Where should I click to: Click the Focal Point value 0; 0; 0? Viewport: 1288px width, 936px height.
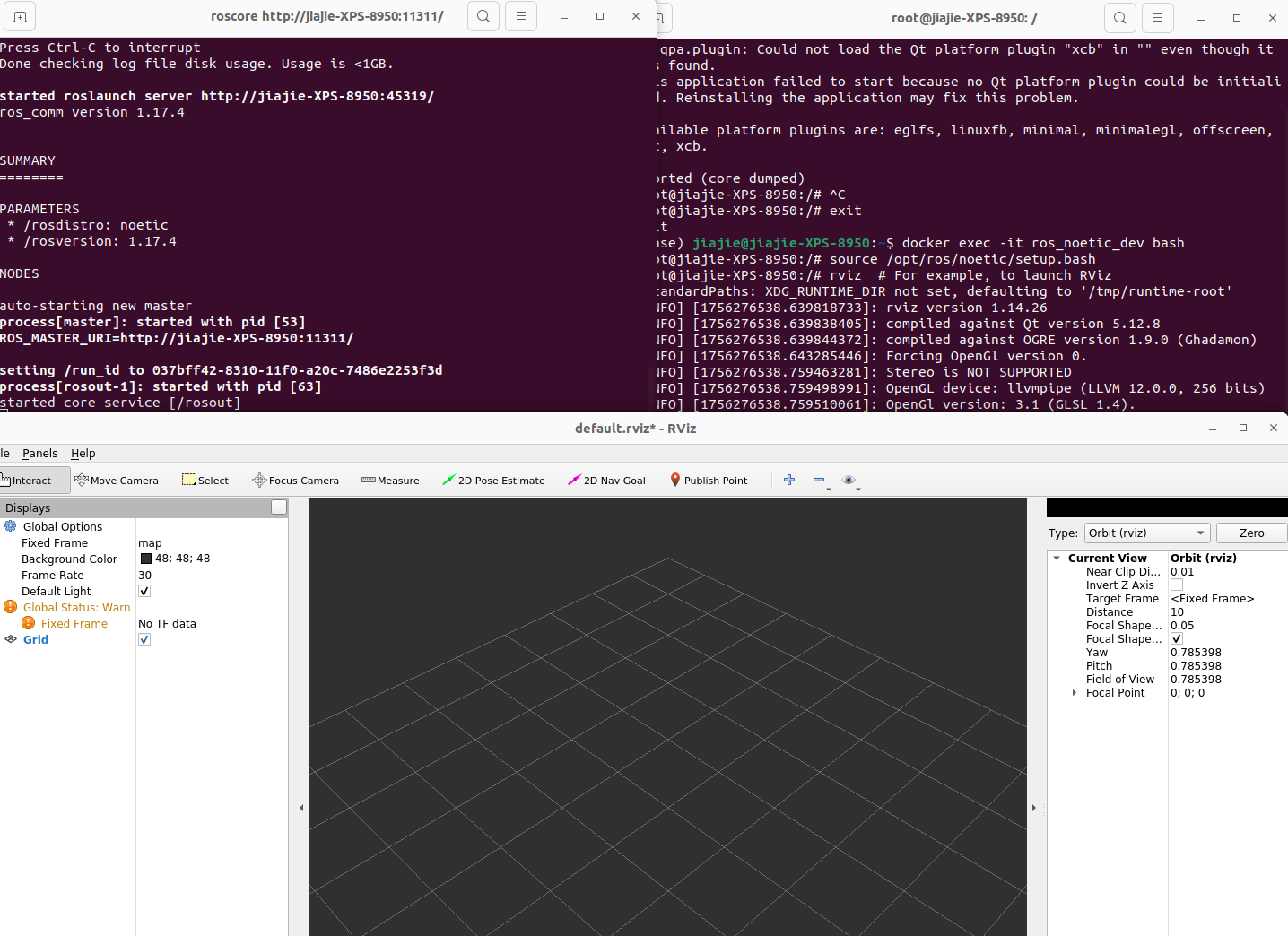click(x=1188, y=692)
